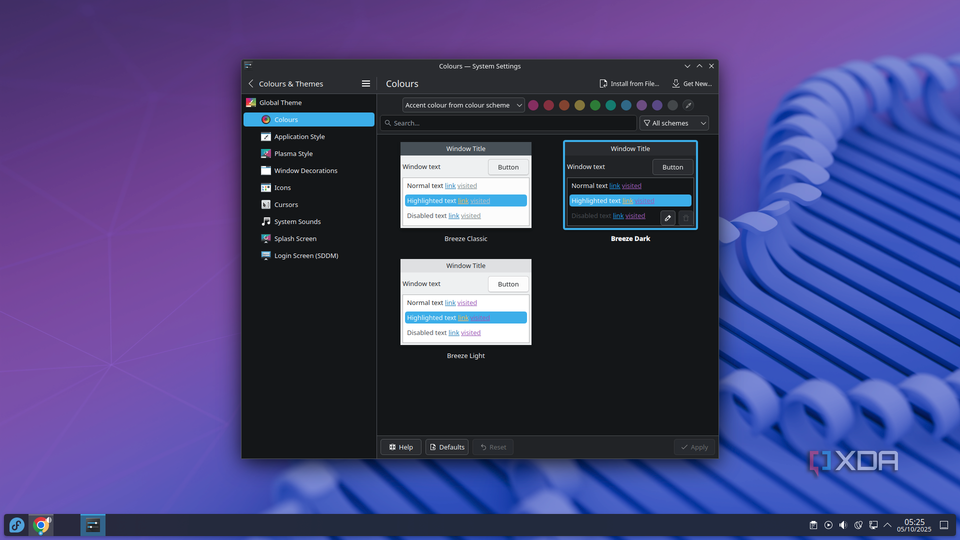
Task: Open System Sounds settings
Action: point(309,222)
